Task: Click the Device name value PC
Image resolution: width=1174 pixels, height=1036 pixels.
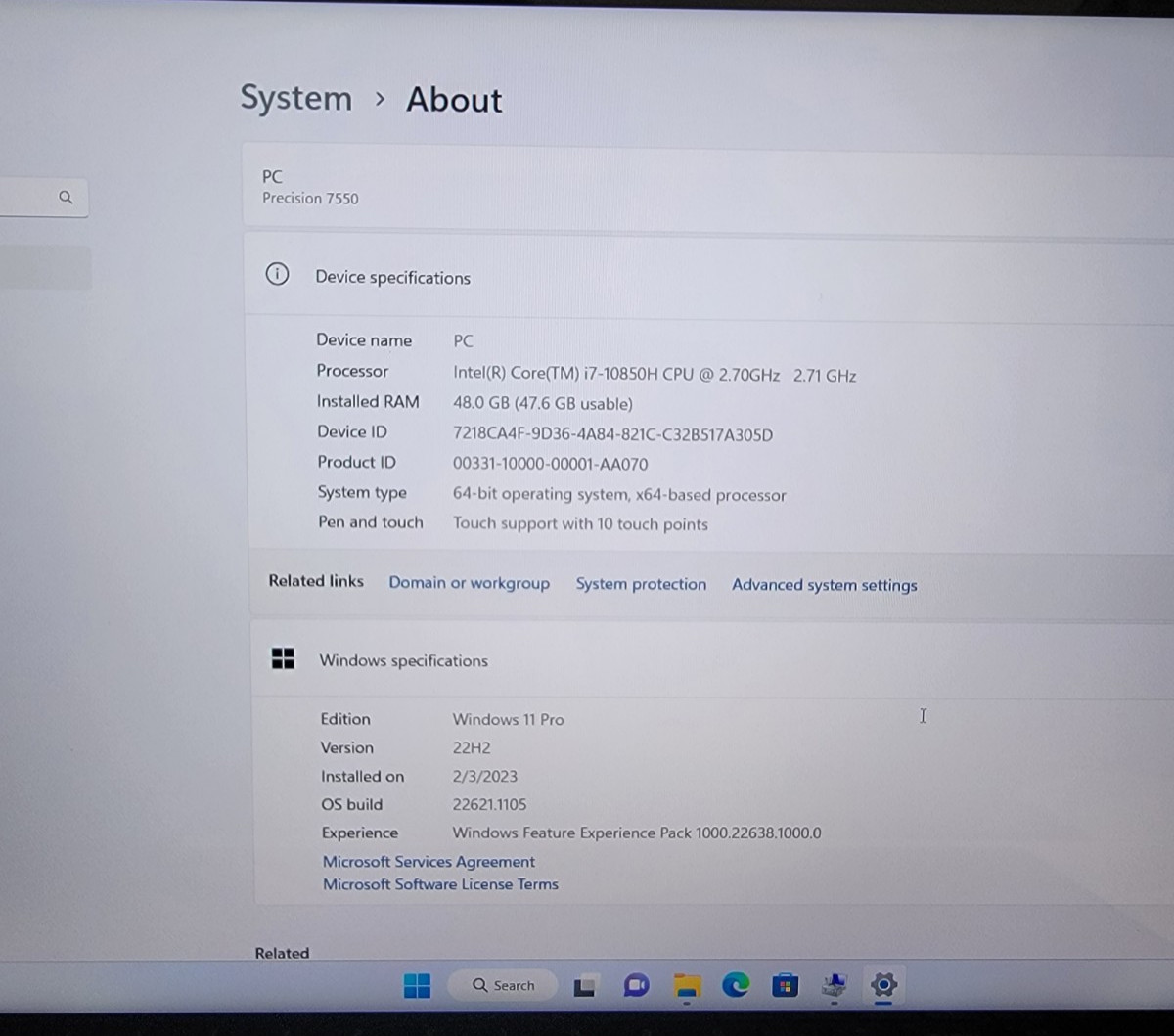Action: pos(463,340)
